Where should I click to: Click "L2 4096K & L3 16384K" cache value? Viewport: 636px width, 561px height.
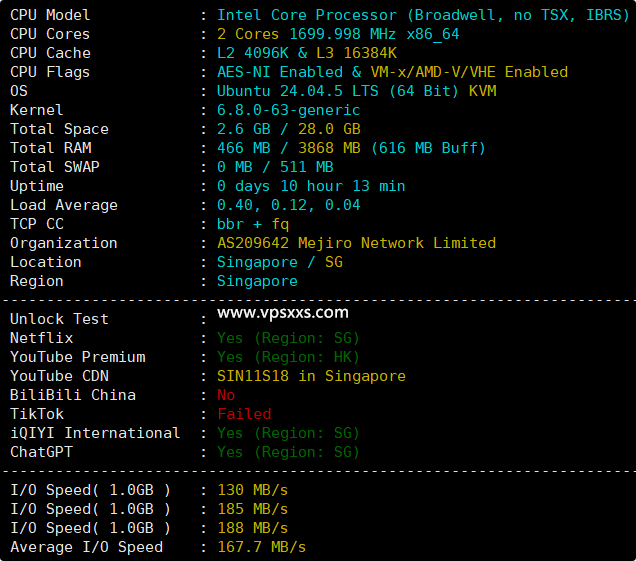307,53
